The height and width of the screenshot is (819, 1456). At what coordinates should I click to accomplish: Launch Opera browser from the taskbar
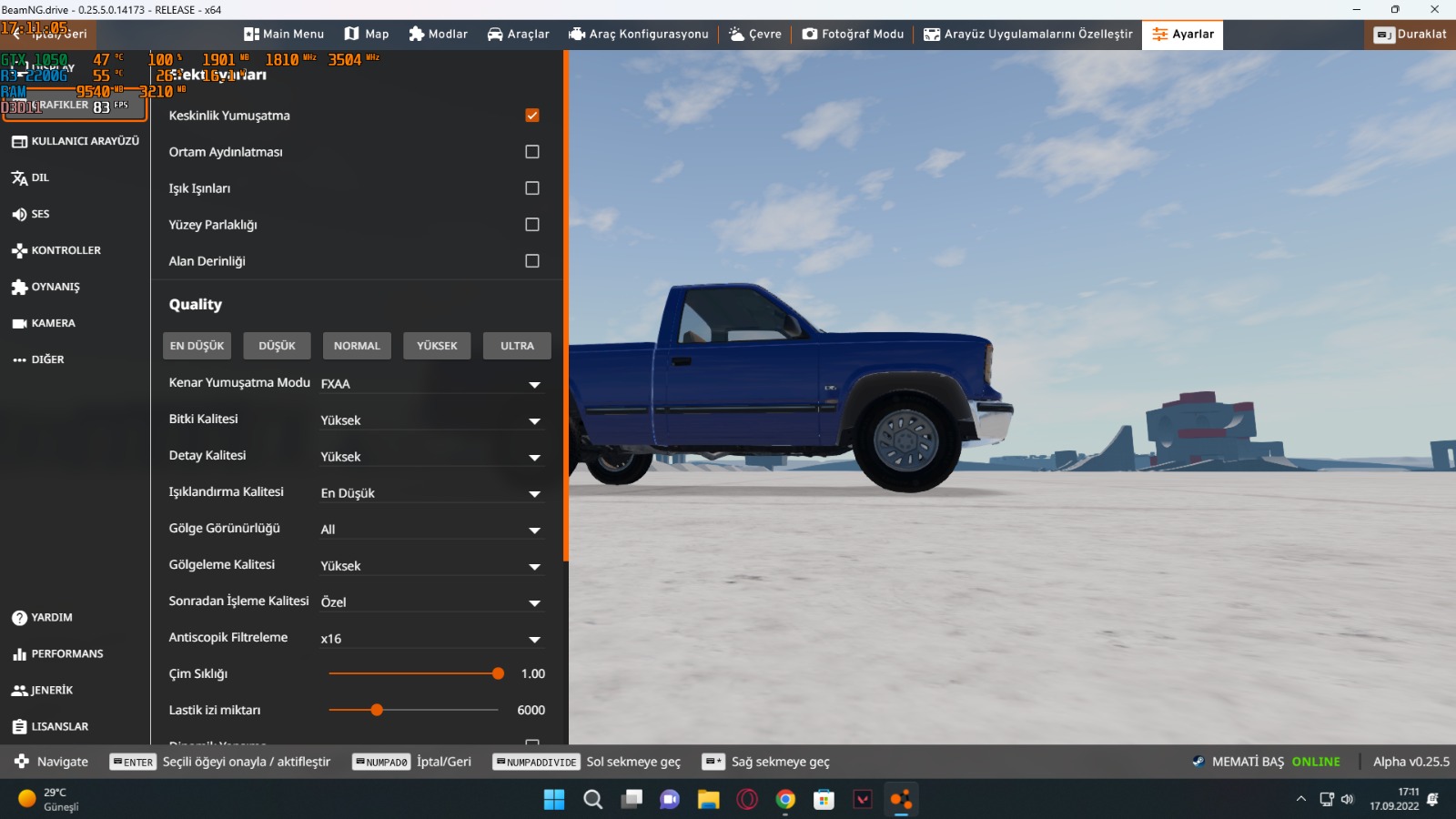(x=747, y=799)
